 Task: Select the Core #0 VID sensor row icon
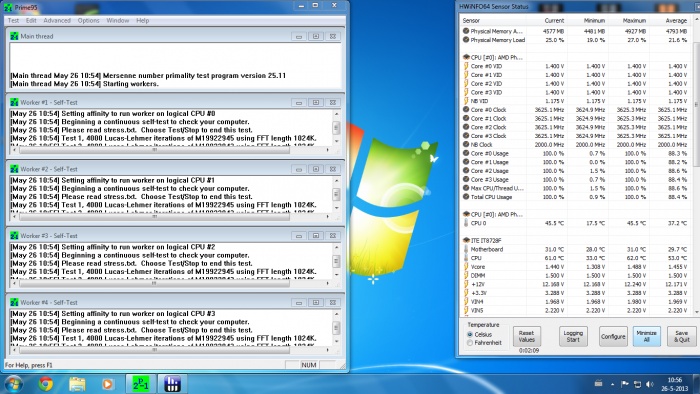point(466,66)
